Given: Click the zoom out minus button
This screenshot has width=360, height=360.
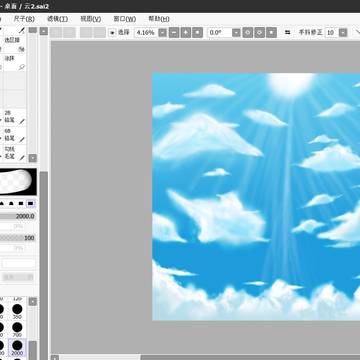Looking at the screenshot, I should (174, 32).
